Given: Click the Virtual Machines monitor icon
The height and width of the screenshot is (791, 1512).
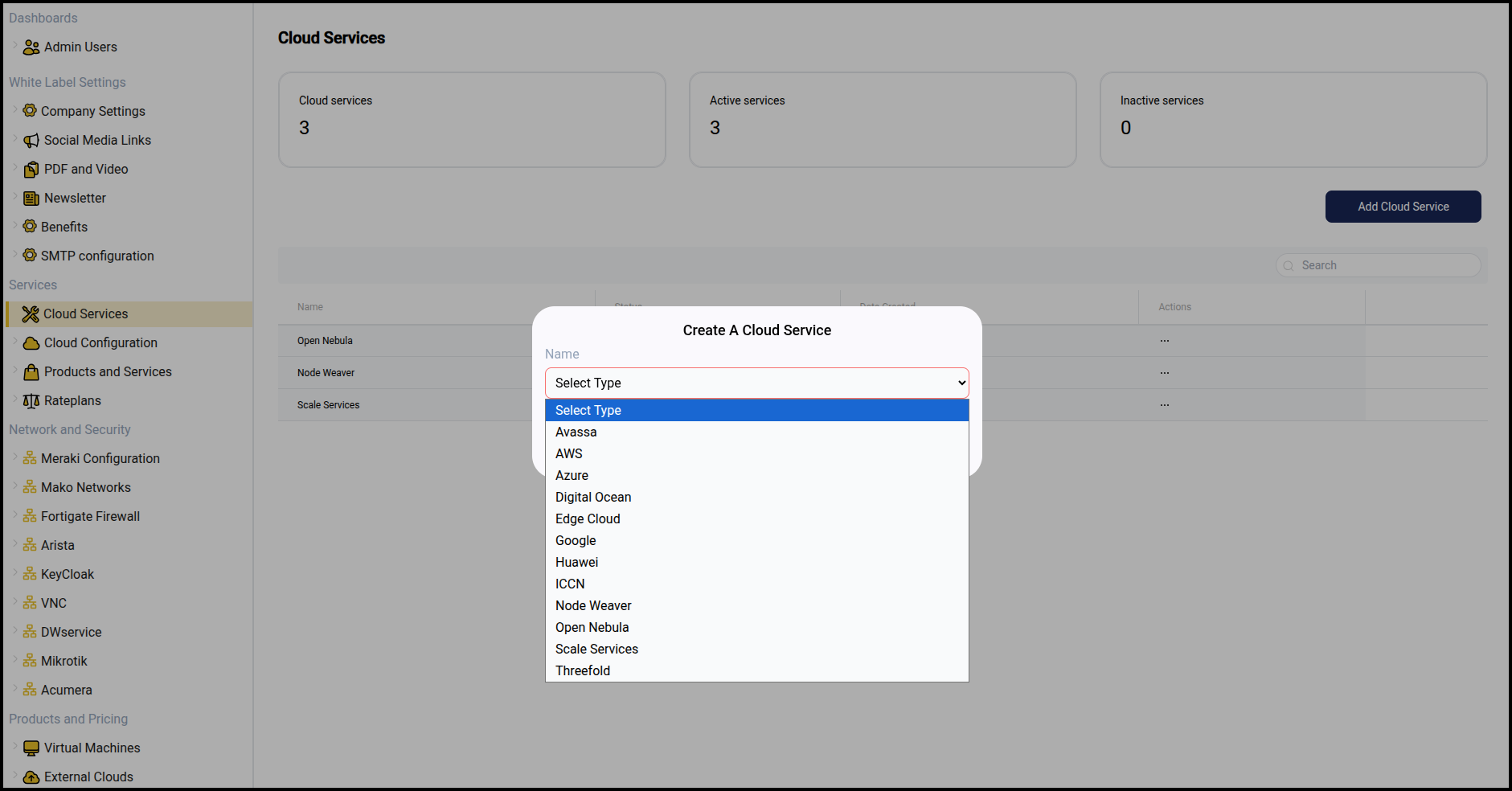Looking at the screenshot, I should pos(31,748).
